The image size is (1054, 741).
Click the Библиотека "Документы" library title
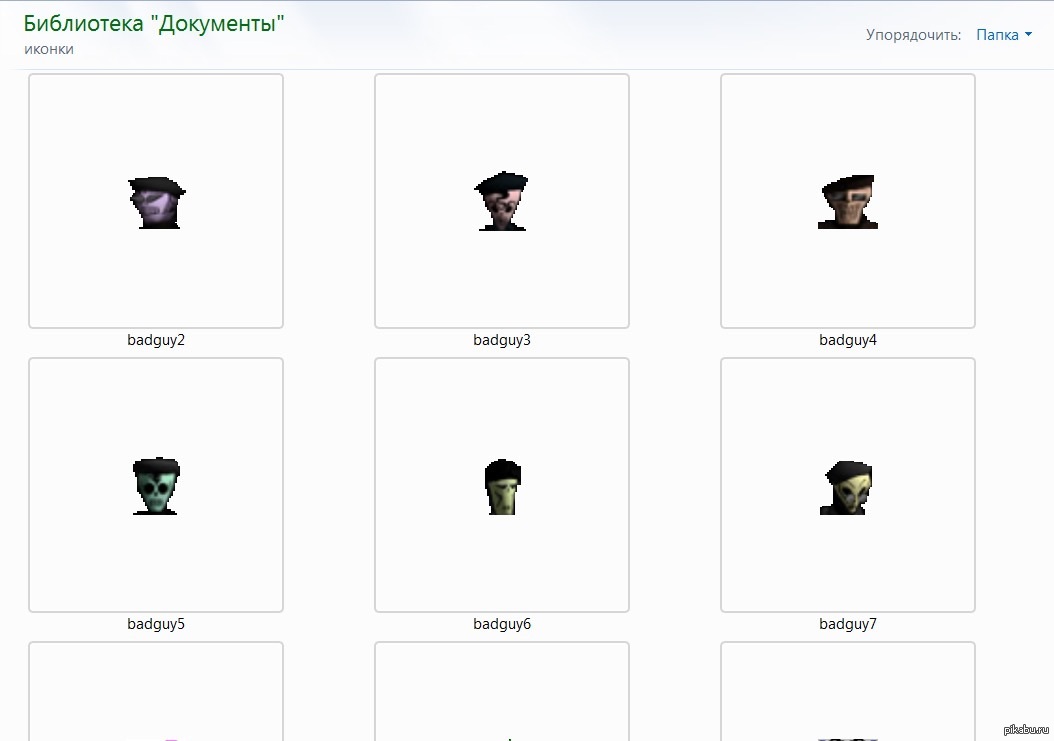pyautogui.click(x=154, y=25)
